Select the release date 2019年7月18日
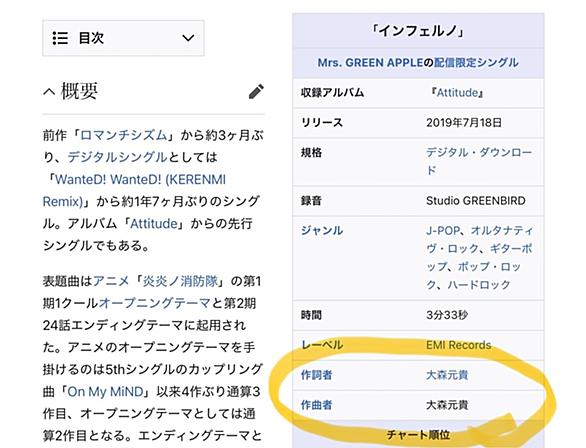 click(x=464, y=123)
